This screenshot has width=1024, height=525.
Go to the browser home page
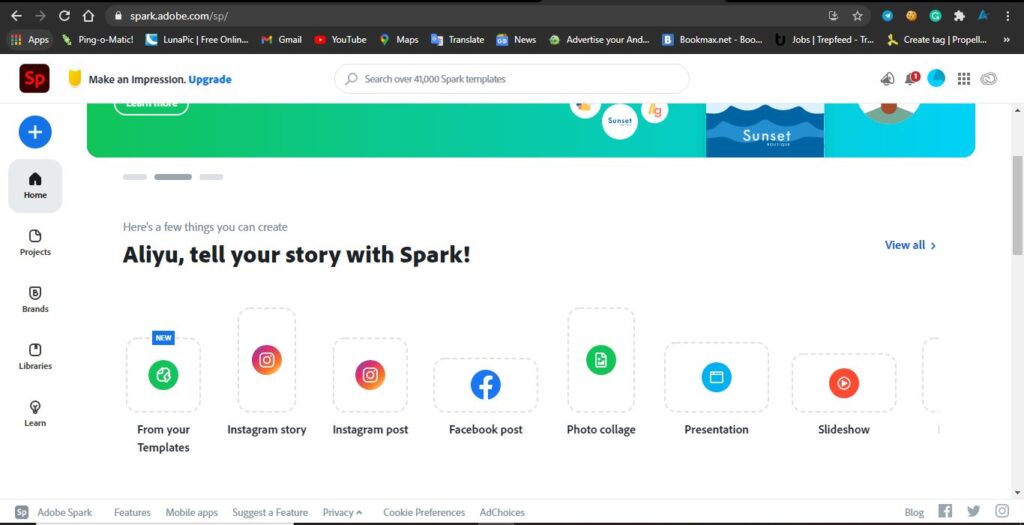tap(88, 16)
